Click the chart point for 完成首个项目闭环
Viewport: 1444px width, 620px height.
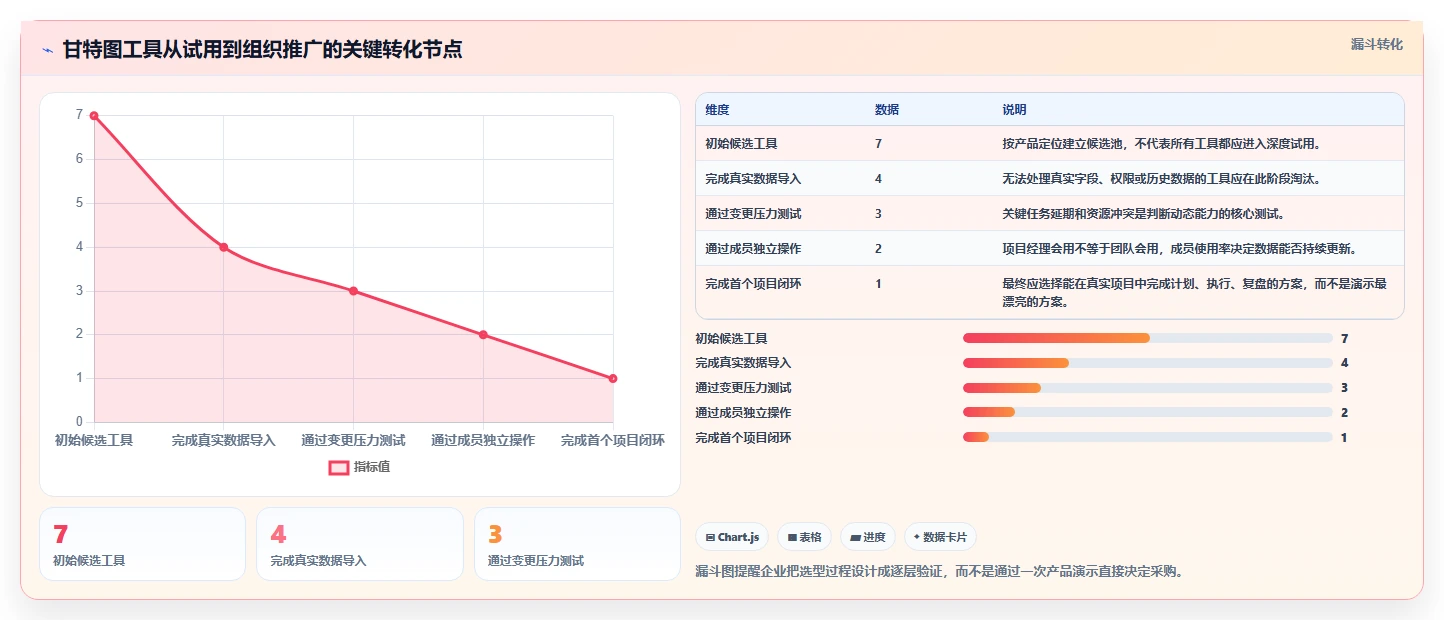[x=613, y=379]
